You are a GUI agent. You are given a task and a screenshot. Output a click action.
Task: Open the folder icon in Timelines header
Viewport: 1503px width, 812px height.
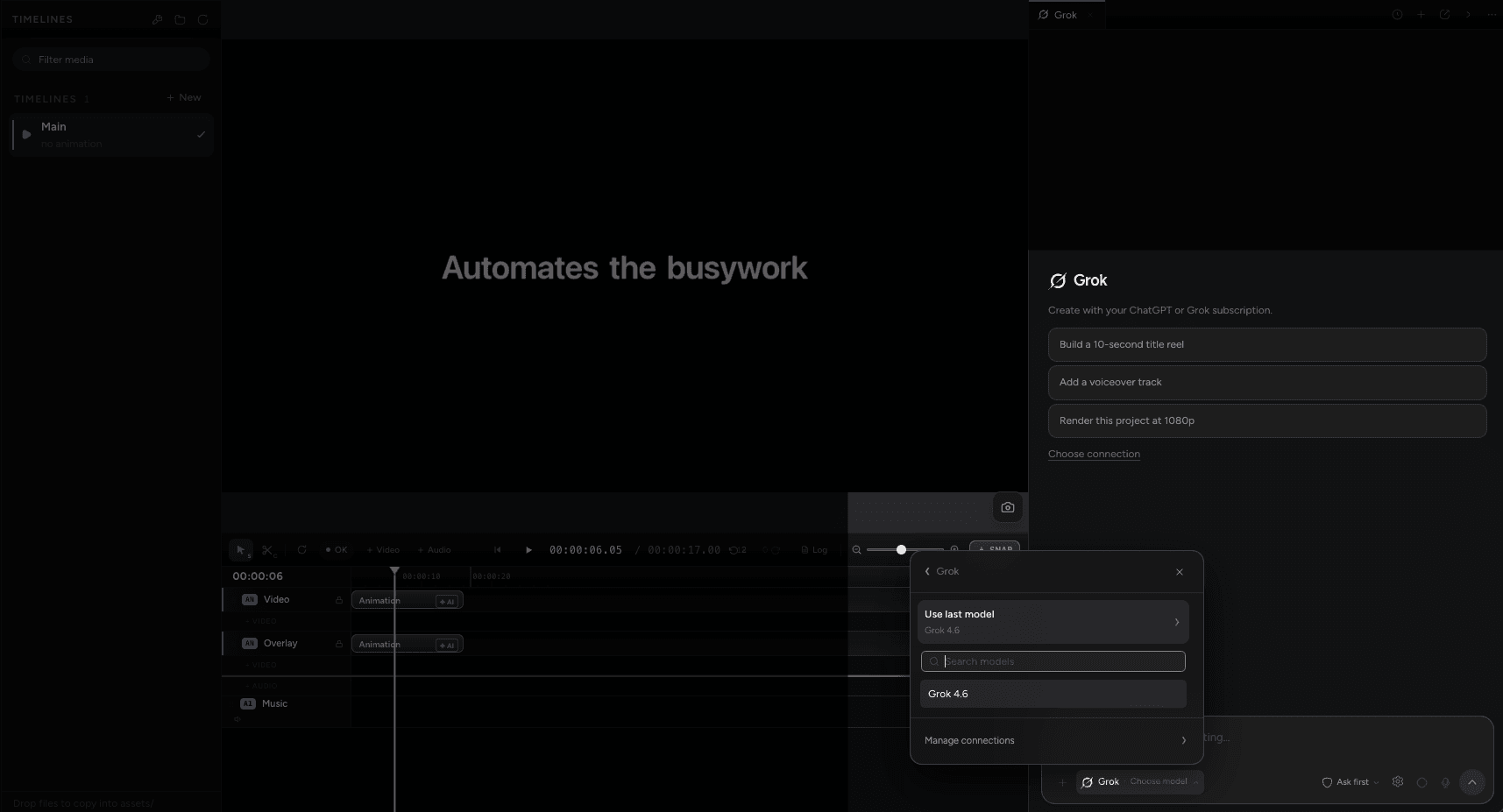pos(180,19)
